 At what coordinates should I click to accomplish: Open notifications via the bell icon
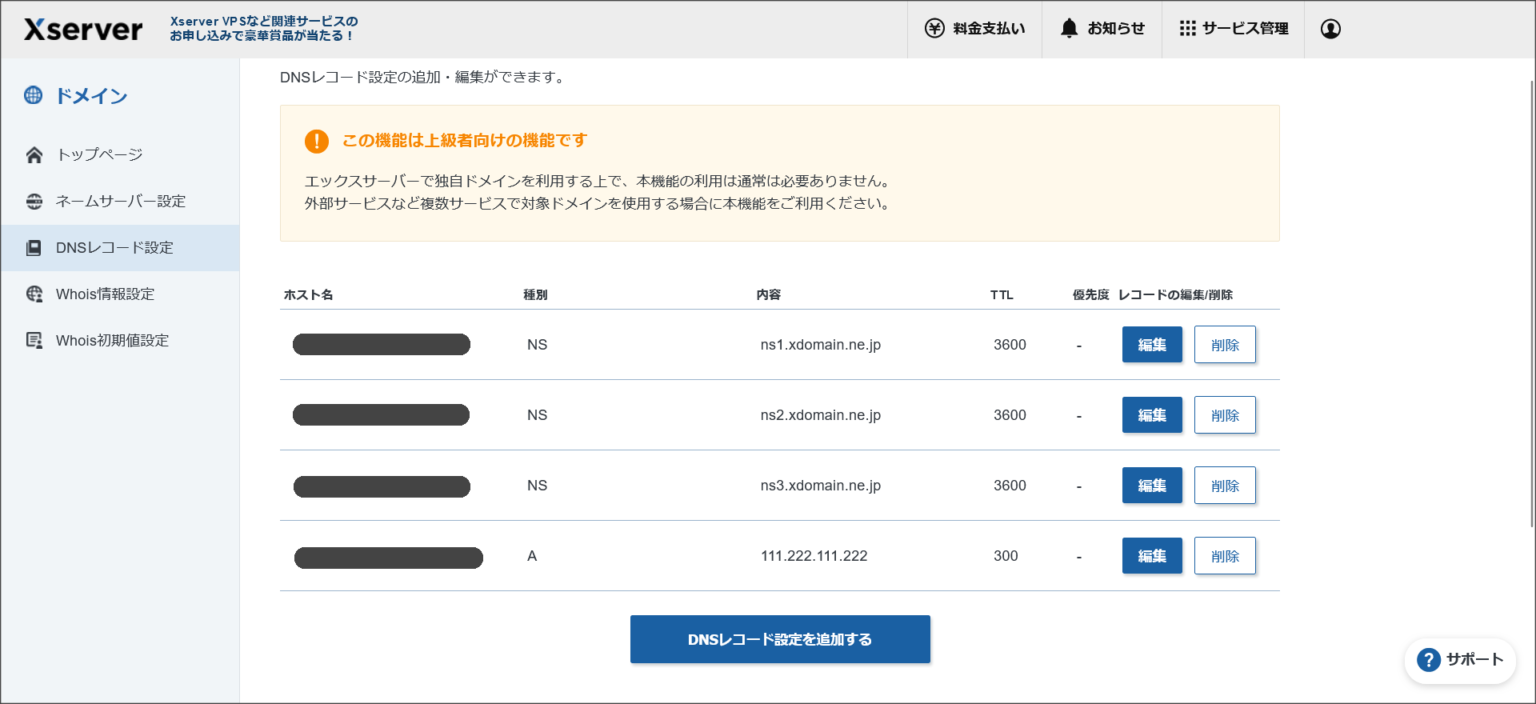click(x=1068, y=28)
